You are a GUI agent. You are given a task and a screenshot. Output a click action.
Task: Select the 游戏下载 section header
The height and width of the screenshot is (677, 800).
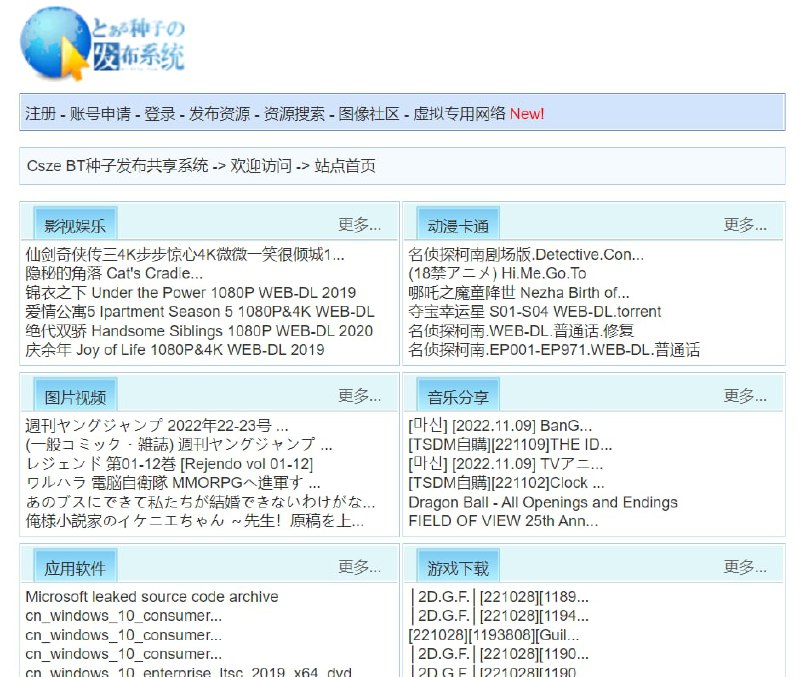[x=457, y=566]
